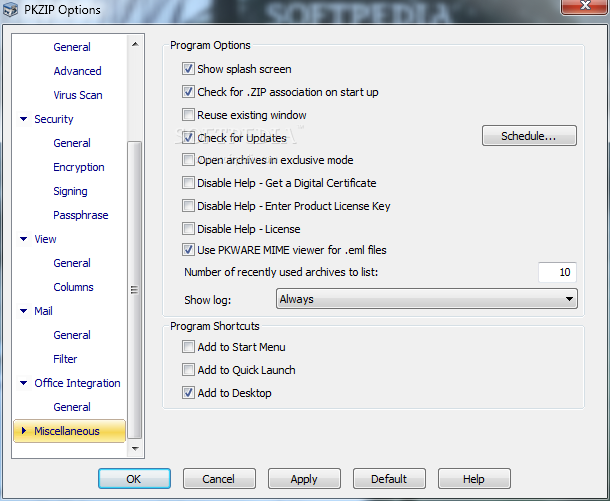Click the tree scrollbar down arrow
The height and width of the screenshot is (501, 610).
coord(135,448)
